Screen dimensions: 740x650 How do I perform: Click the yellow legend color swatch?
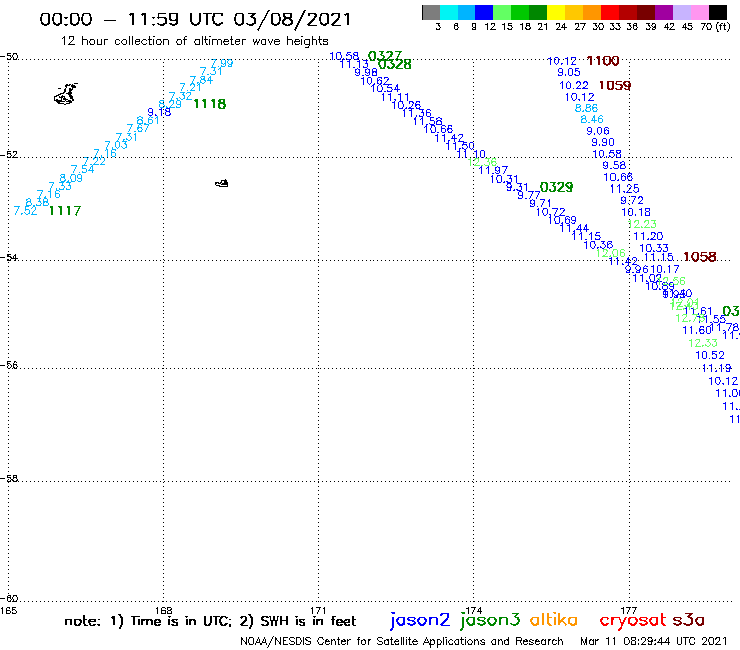[555, 12]
